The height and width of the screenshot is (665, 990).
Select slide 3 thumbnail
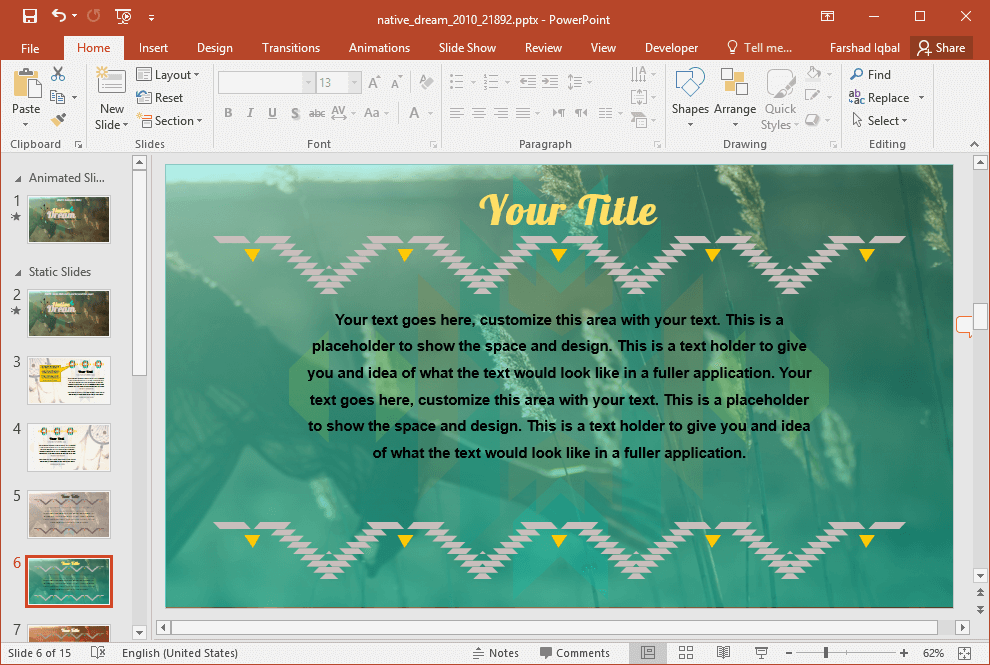coord(69,380)
